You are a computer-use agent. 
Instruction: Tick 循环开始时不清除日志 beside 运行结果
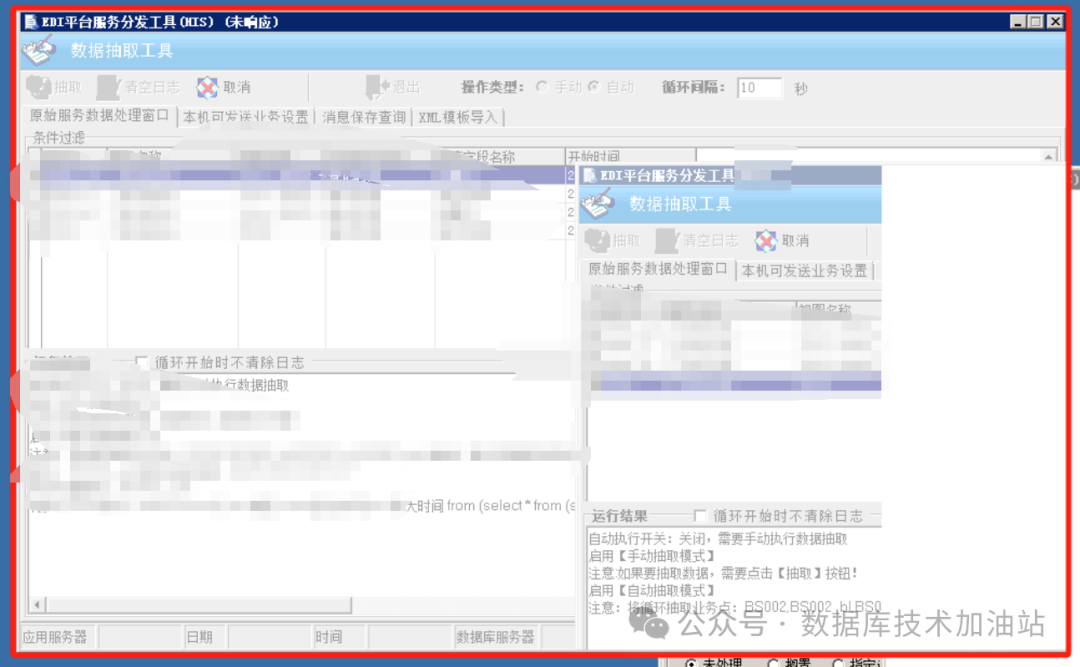700,515
